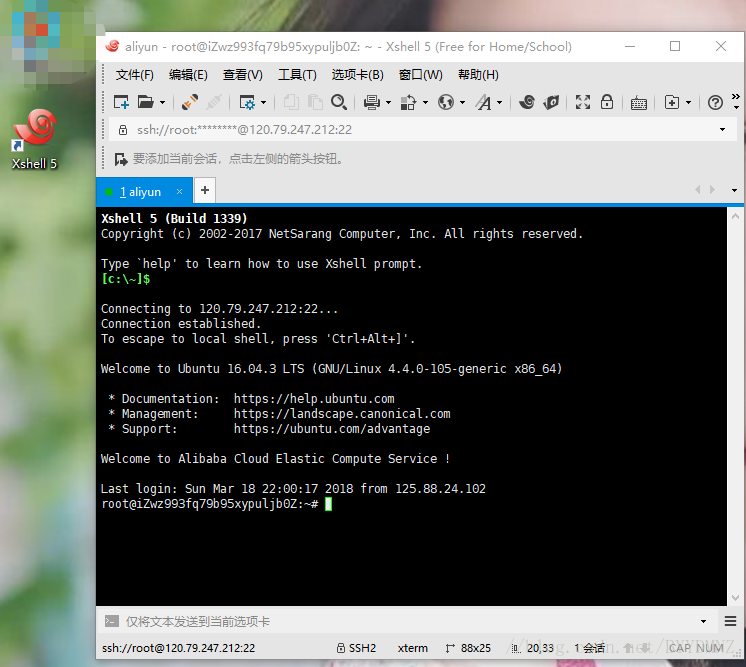Open the 帮助(H) menu
Screen dimensions: 746x667
click(x=478, y=75)
